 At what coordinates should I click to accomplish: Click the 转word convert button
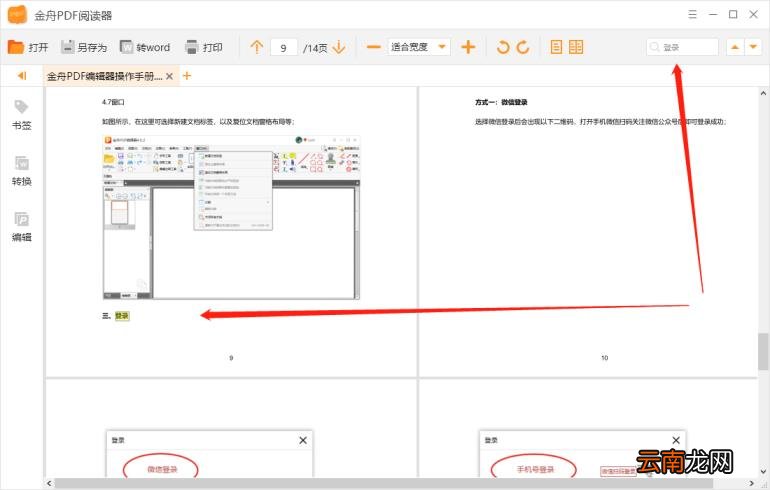pyautogui.click(x=145, y=47)
